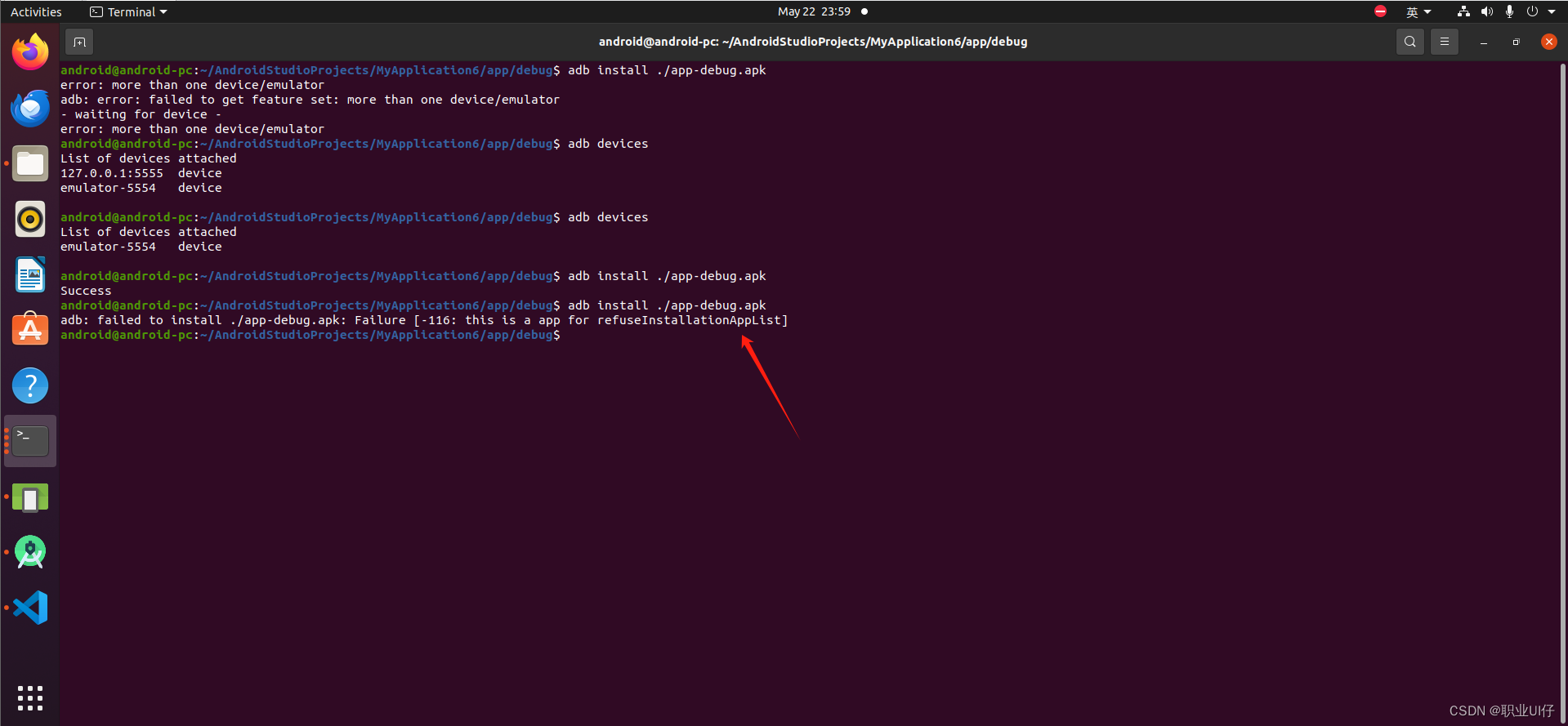This screenshot has height=726, width=1568.
Task: Click the last empty terminal prompt line
Action: pyautogui.click(x=310, y=335)
